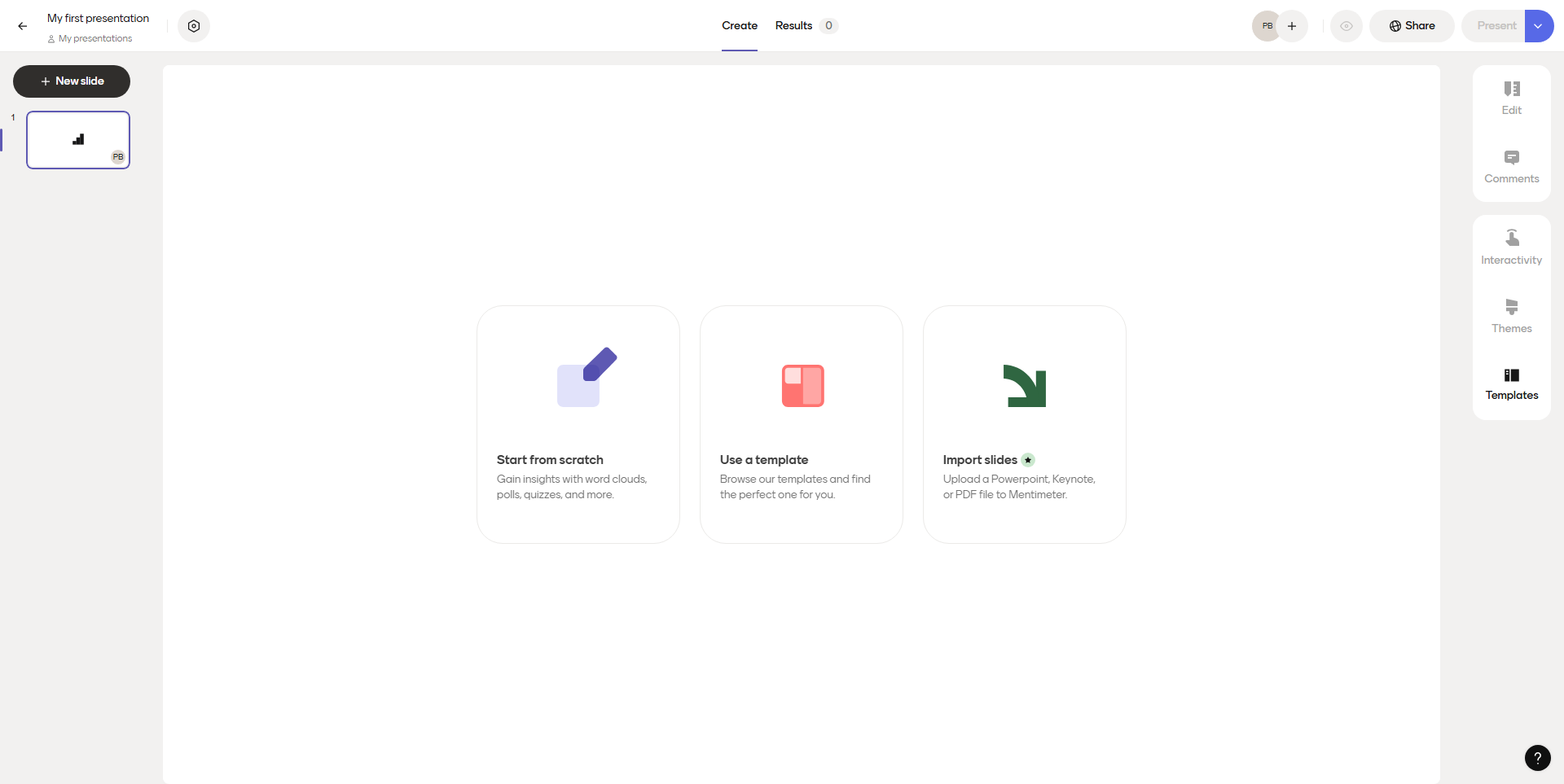Open the Interactivity panel
The image size is (1564, 784).
1511,247
